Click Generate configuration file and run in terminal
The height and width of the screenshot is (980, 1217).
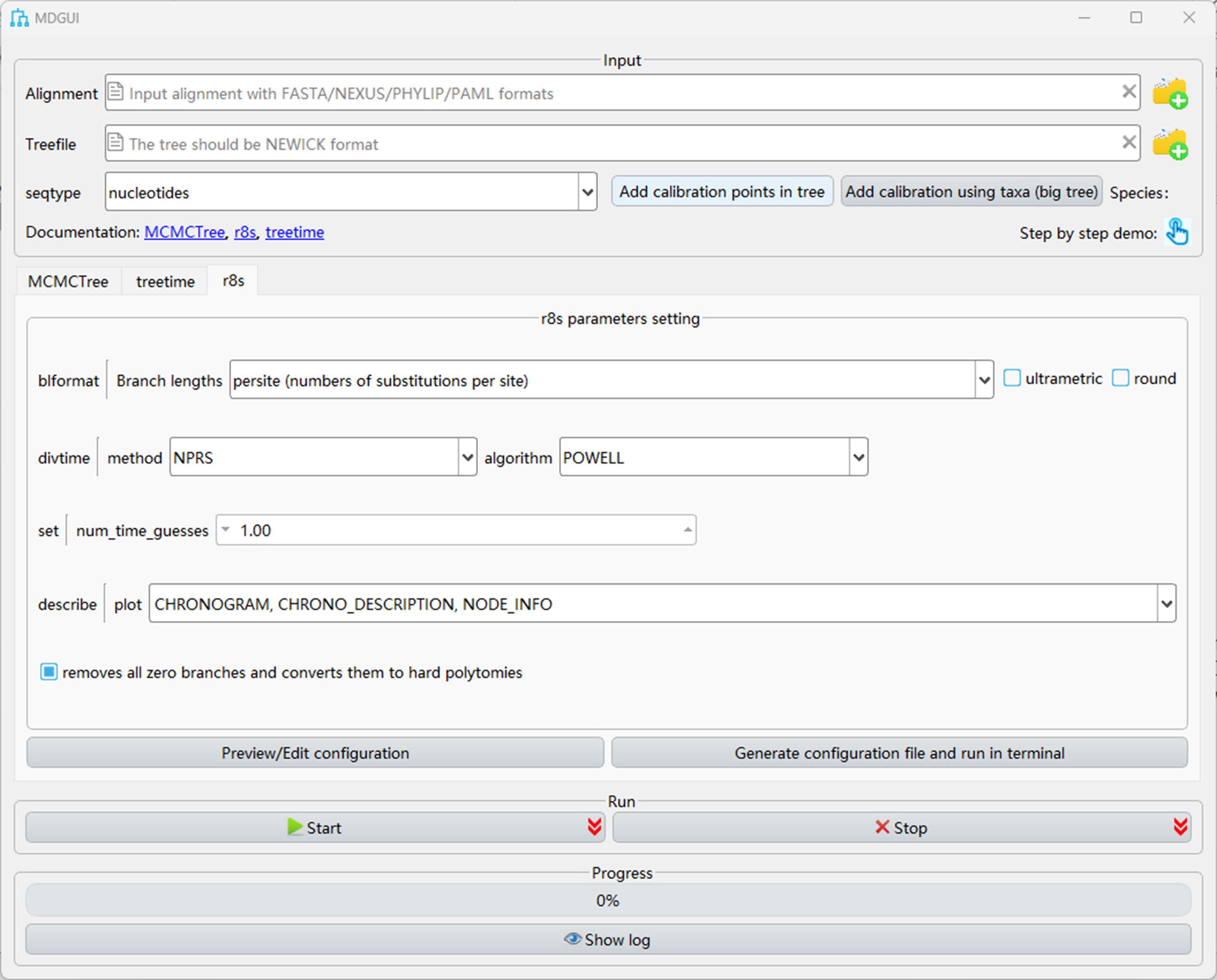pyautogui.click(x=900, y=753)
